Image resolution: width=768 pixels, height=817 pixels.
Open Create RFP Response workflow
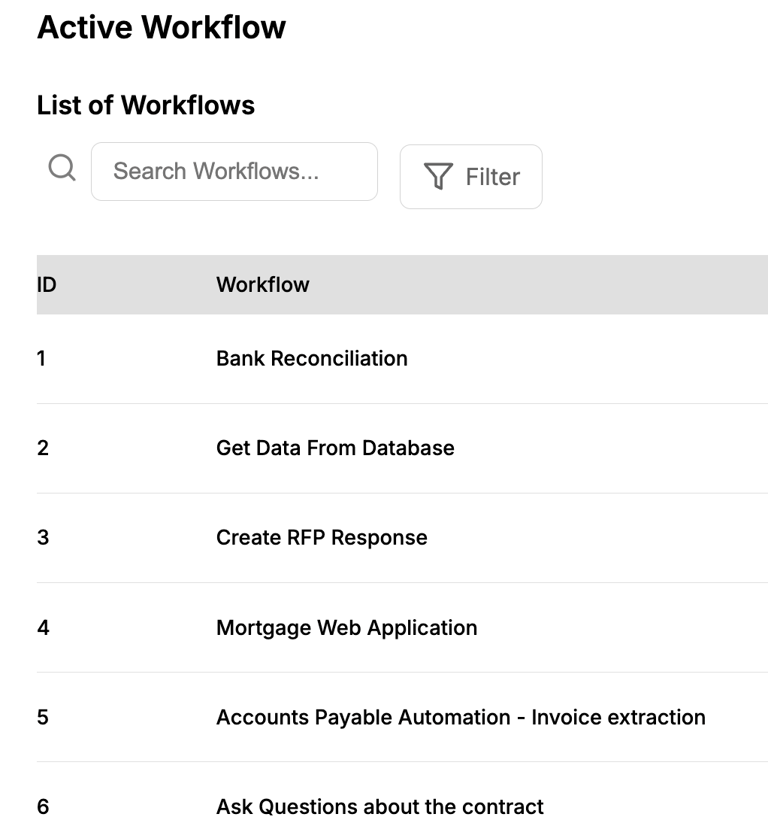321,537
